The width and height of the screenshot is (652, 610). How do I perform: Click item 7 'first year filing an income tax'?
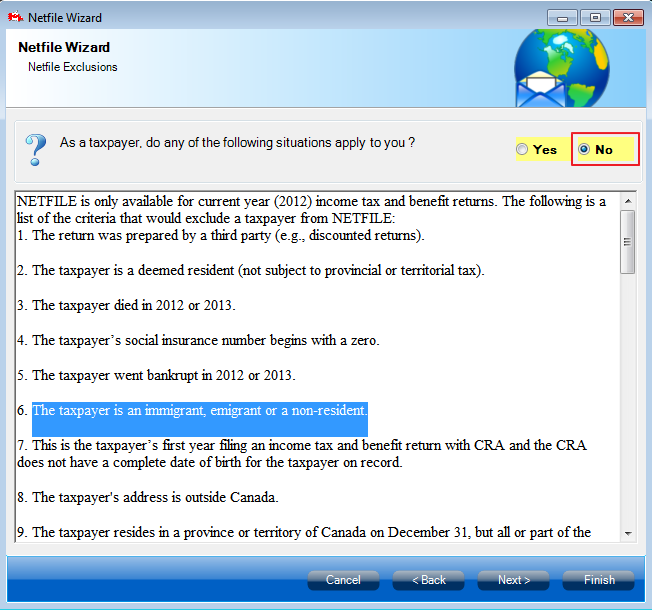(x=302, y=454)
